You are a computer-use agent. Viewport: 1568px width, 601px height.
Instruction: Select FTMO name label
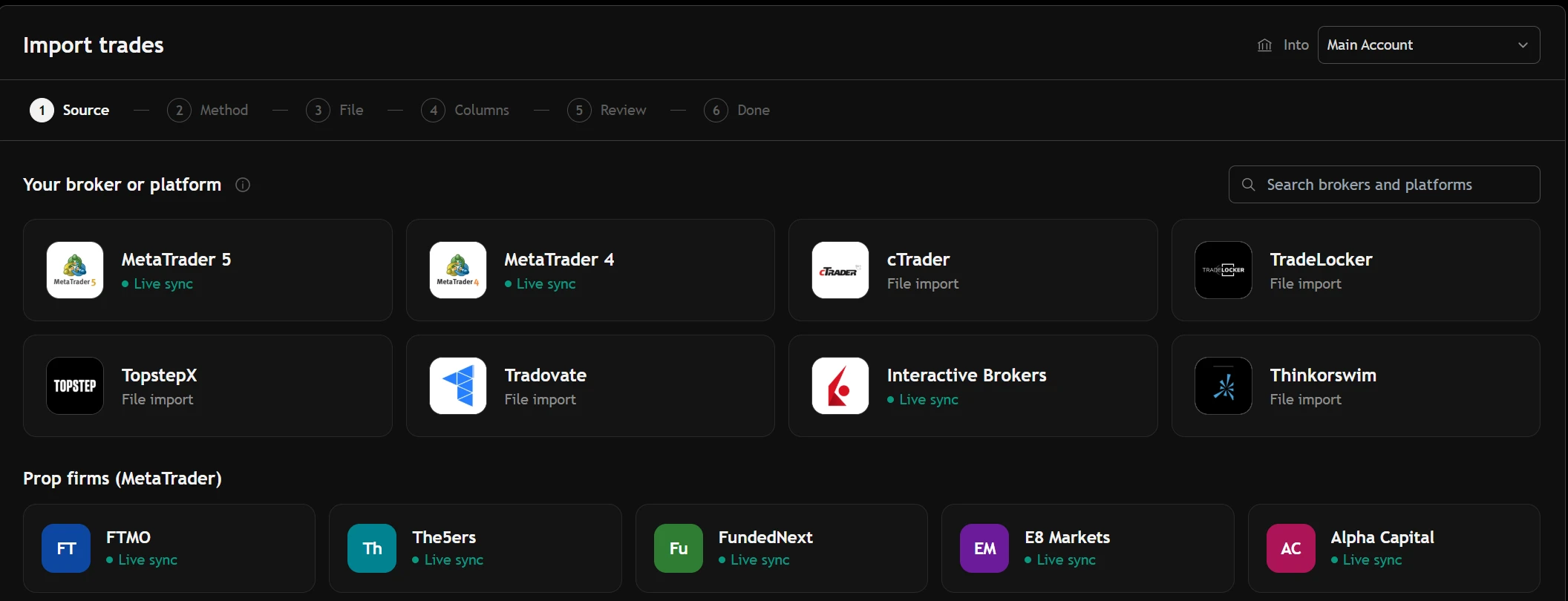point(128,537)
